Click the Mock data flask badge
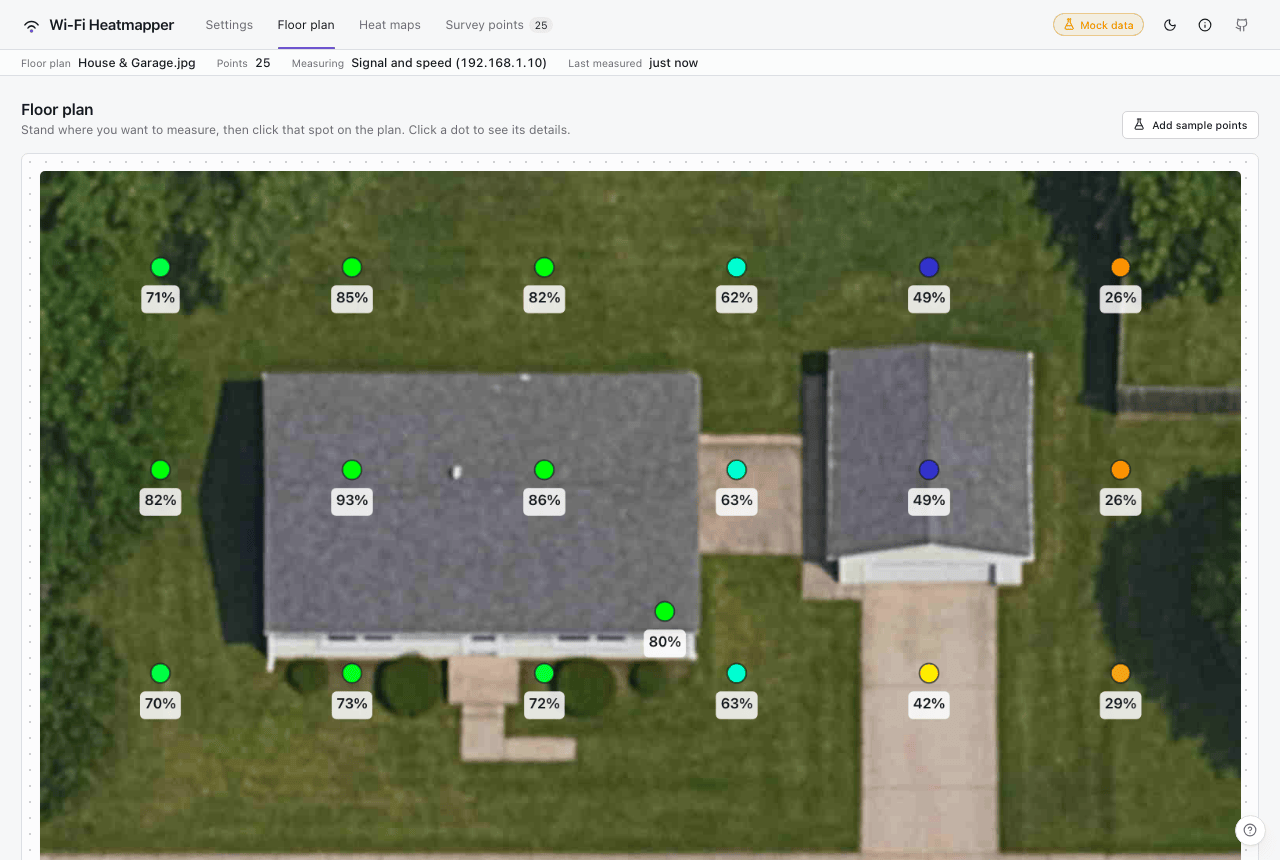This screenshot has width=1280, height=860. tap(1098, 25)
